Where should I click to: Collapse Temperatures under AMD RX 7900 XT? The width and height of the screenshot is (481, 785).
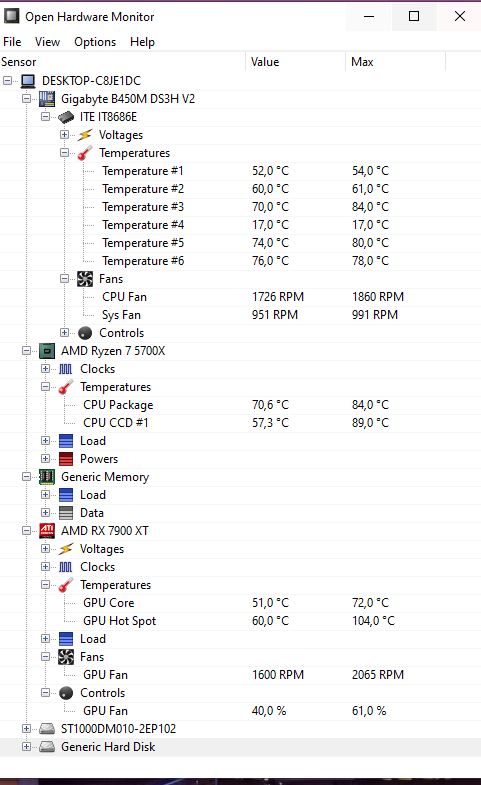46,584
